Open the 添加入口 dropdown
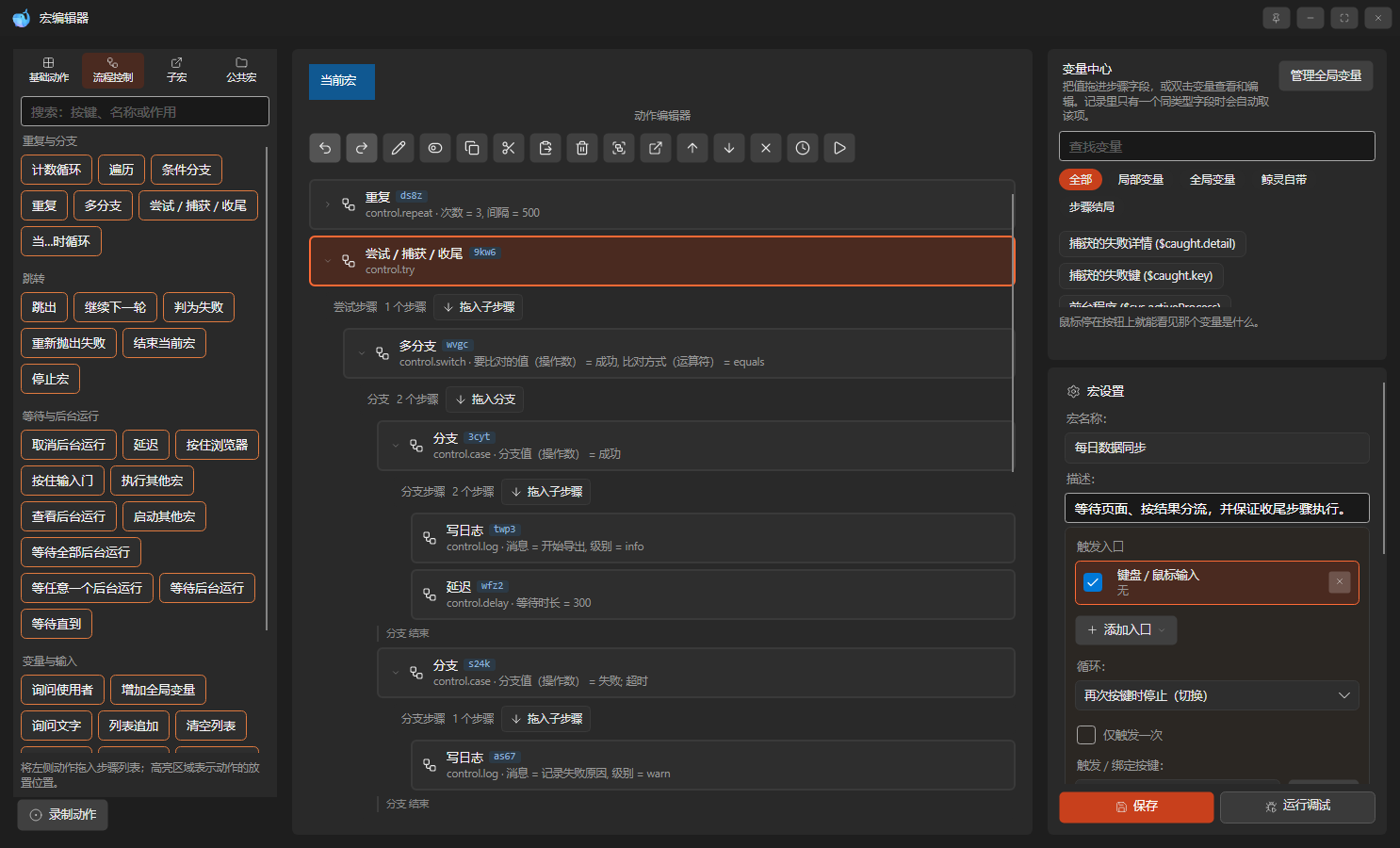 point(1127,630)
